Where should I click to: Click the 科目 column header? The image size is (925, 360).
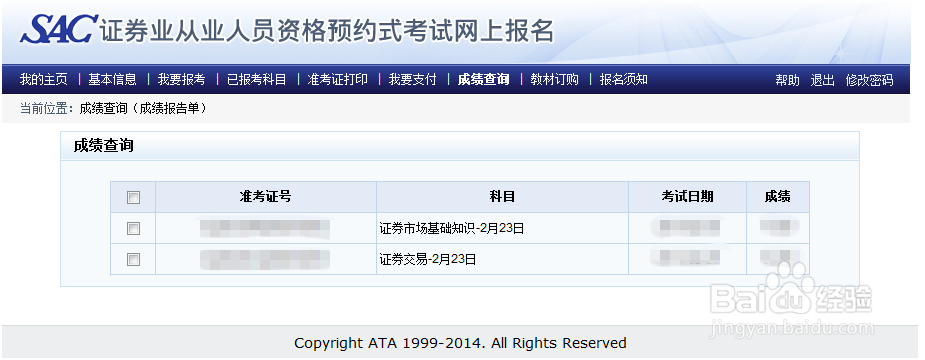click(502, 197)
